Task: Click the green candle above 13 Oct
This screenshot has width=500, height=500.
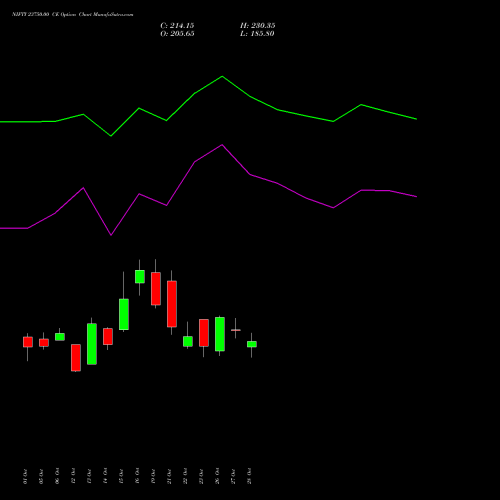Action: pos(92,344)
